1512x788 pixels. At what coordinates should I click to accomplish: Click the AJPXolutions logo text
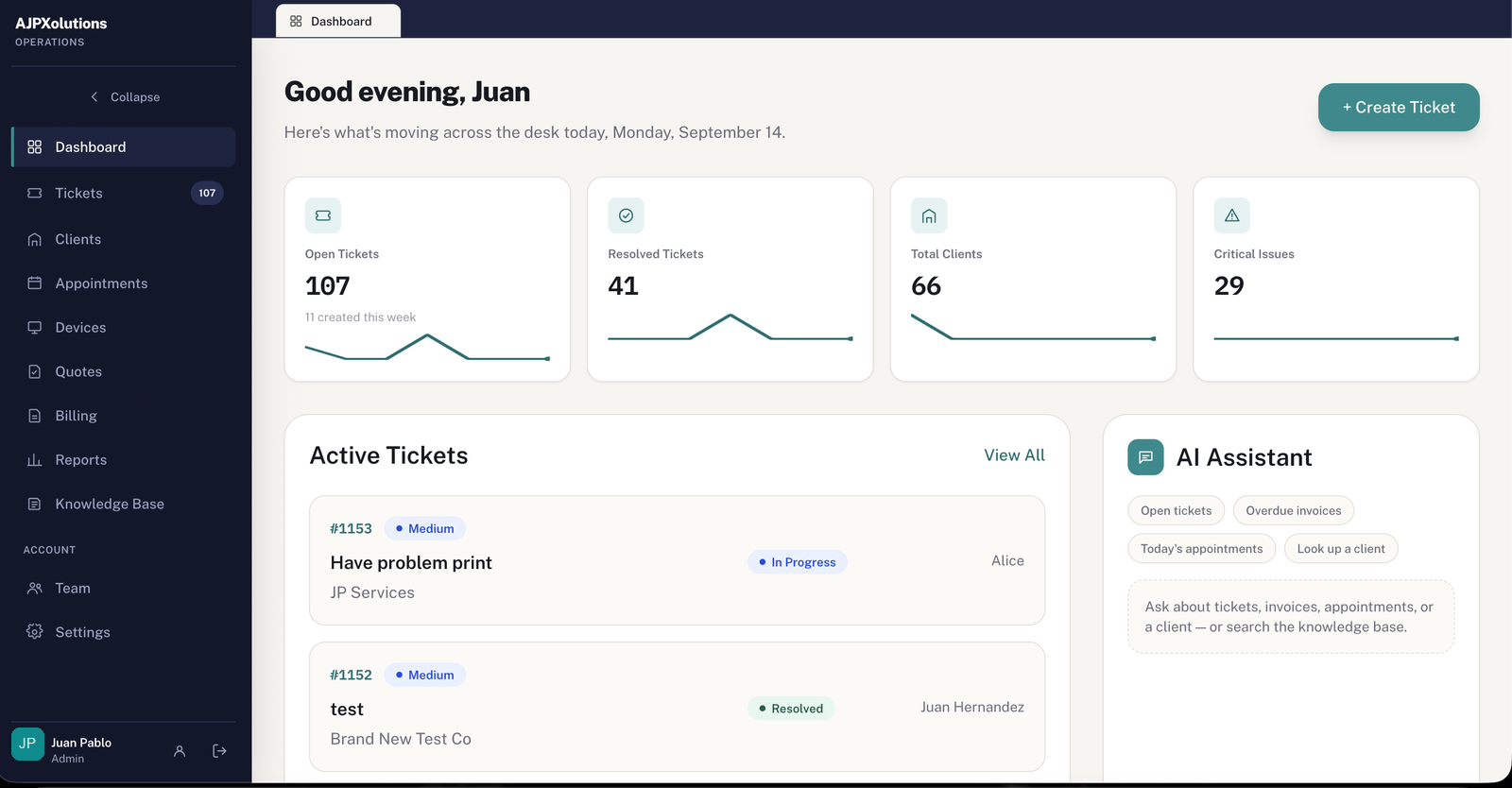(61, 24)
